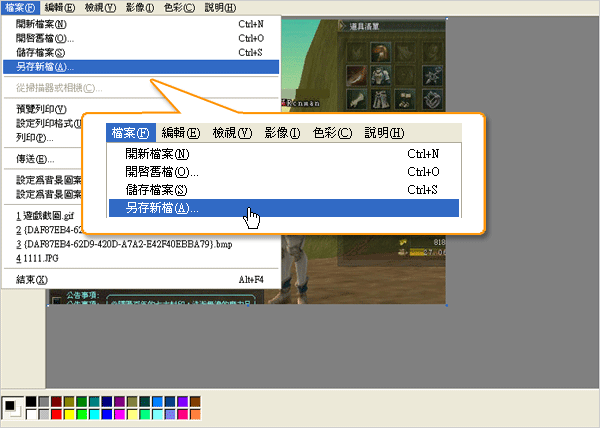Pick the hot pink palette swatch
The width and height of the screenshot is (600, 428).
click(183, 414)
